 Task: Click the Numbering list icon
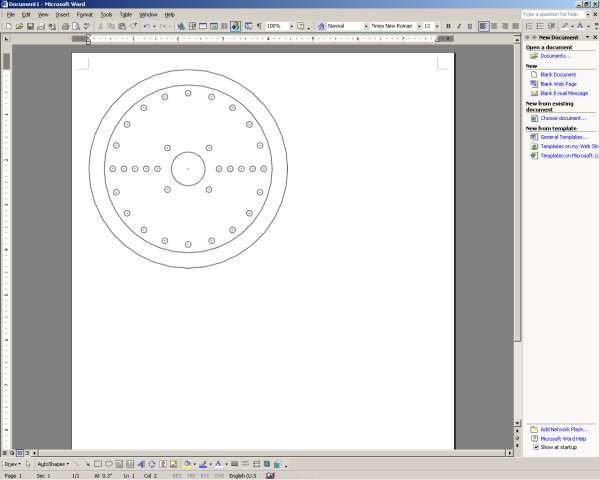pos(529,26)
